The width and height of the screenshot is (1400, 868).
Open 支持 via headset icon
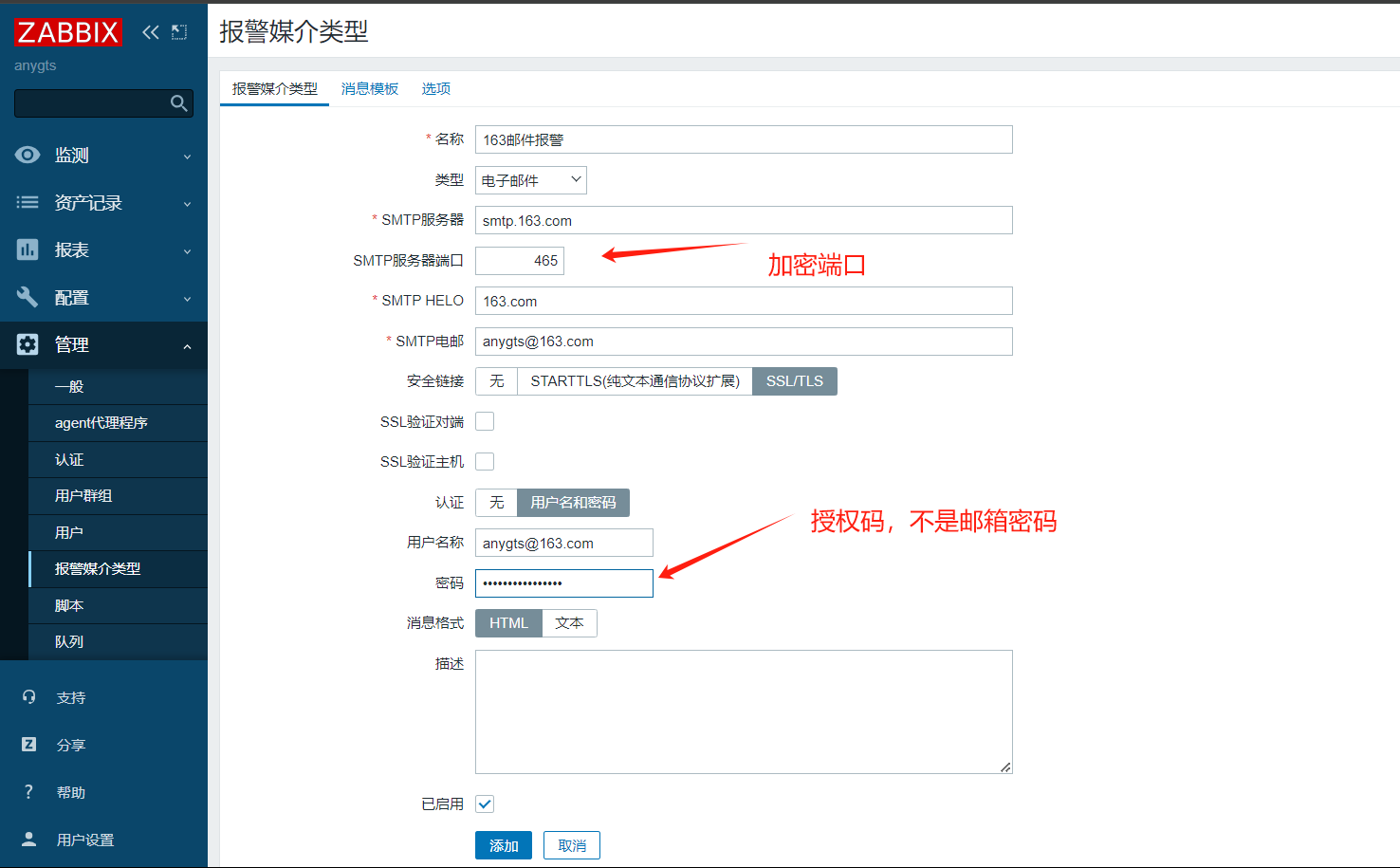click(x=29, y=697)
